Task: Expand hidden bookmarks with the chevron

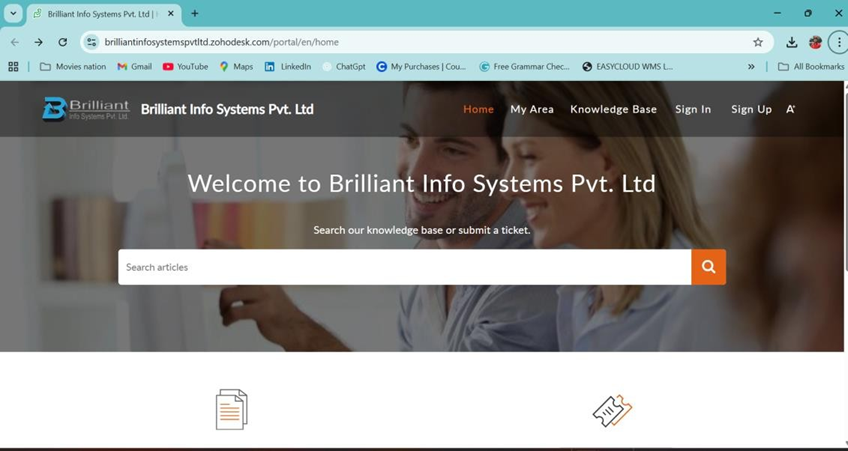Action: 751,67
